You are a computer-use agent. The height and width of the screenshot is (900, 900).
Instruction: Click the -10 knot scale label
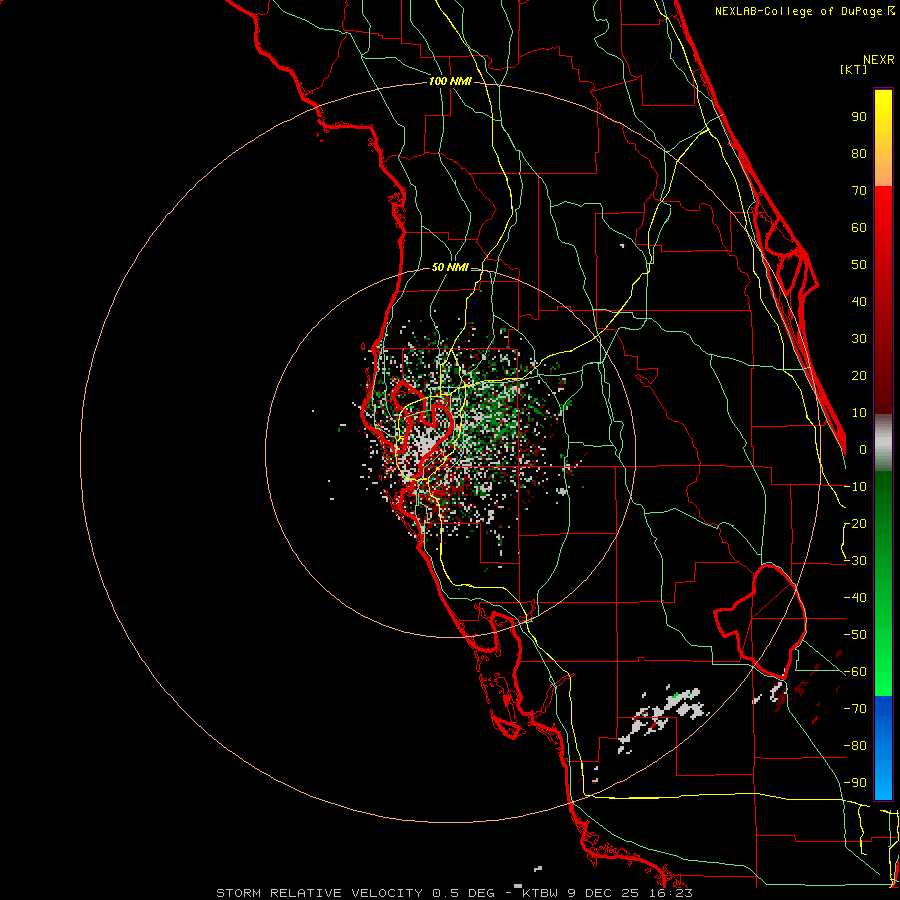(855, 487)
